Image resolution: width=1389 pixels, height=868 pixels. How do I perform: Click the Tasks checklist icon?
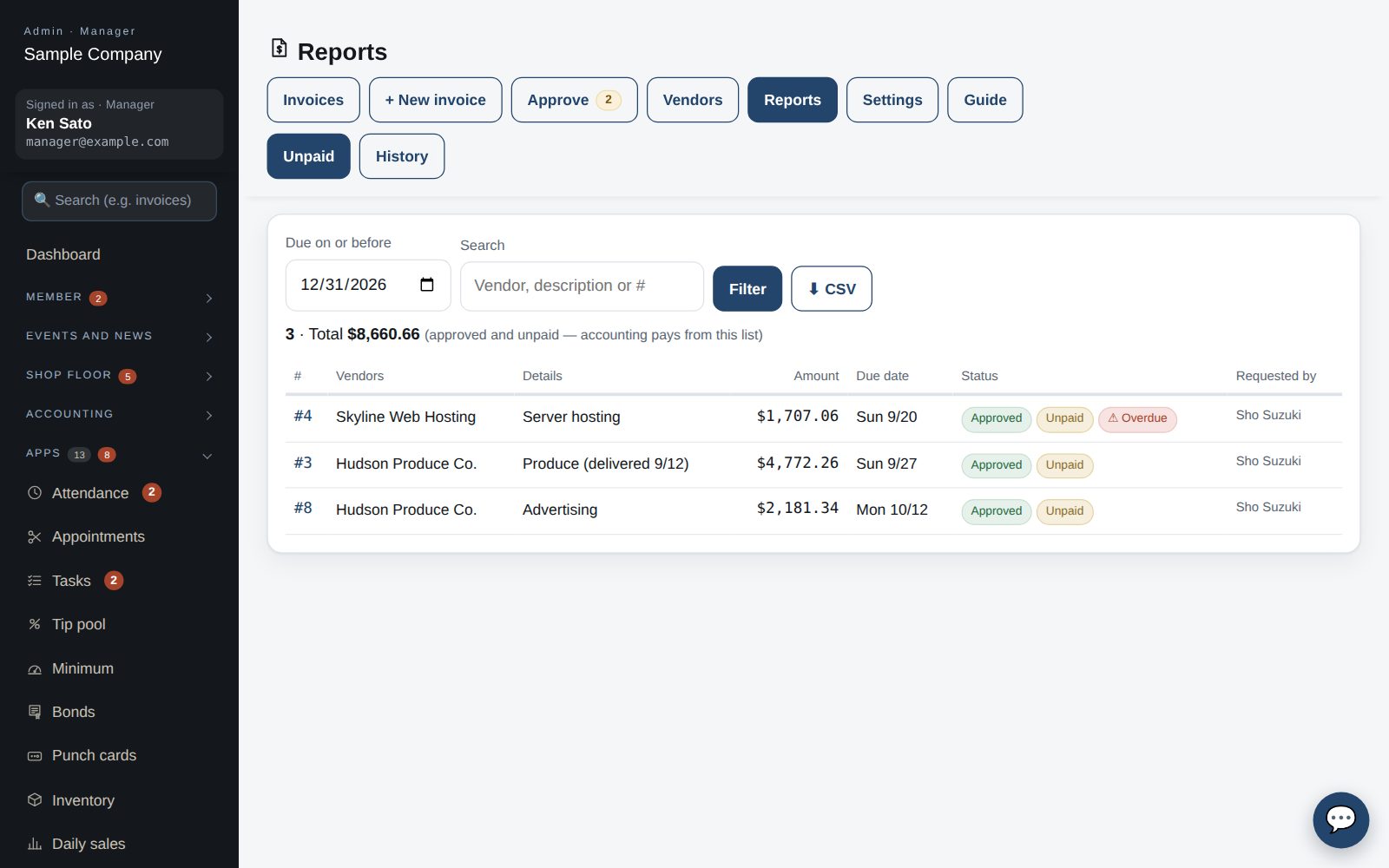click(35, 581)
